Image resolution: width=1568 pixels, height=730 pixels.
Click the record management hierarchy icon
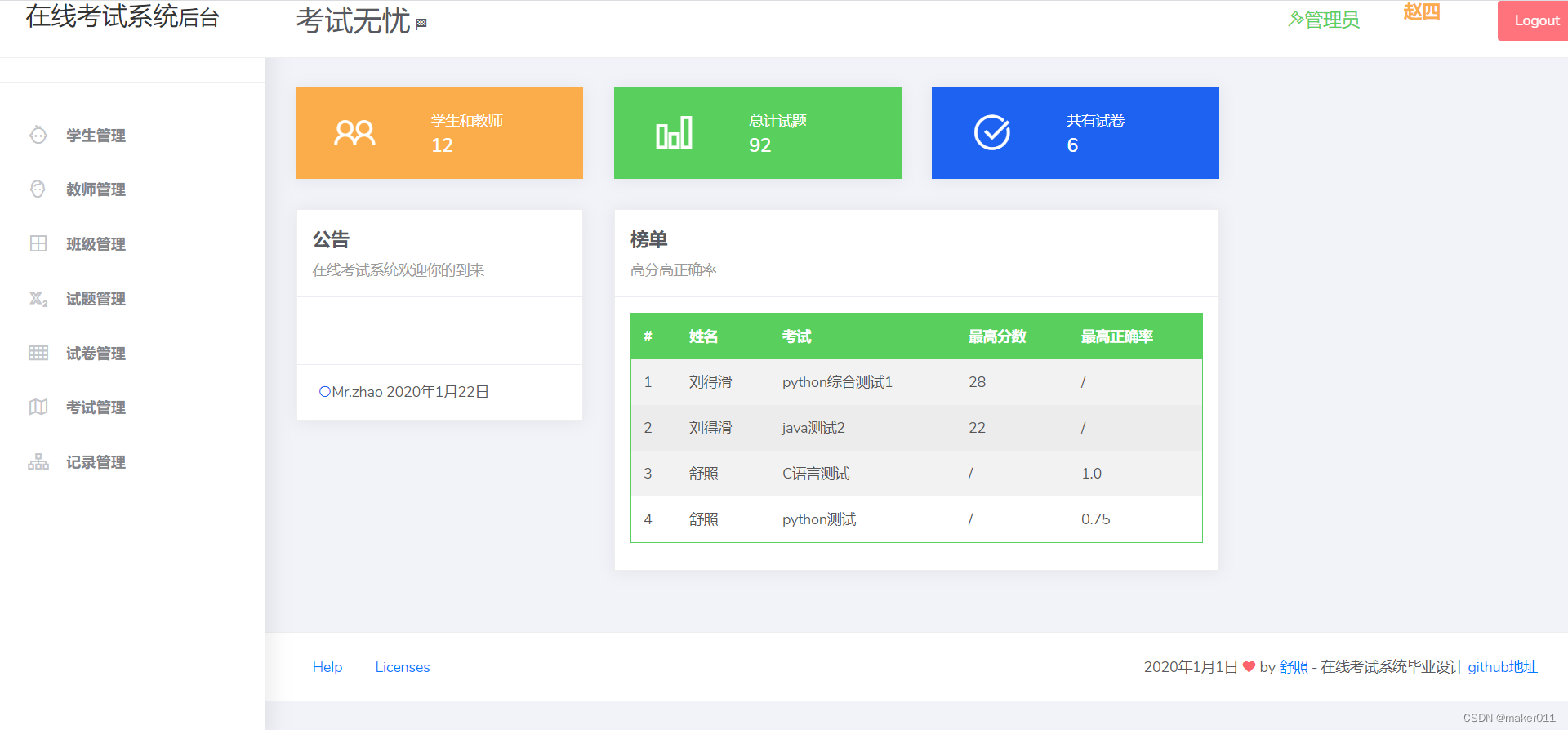38,461
